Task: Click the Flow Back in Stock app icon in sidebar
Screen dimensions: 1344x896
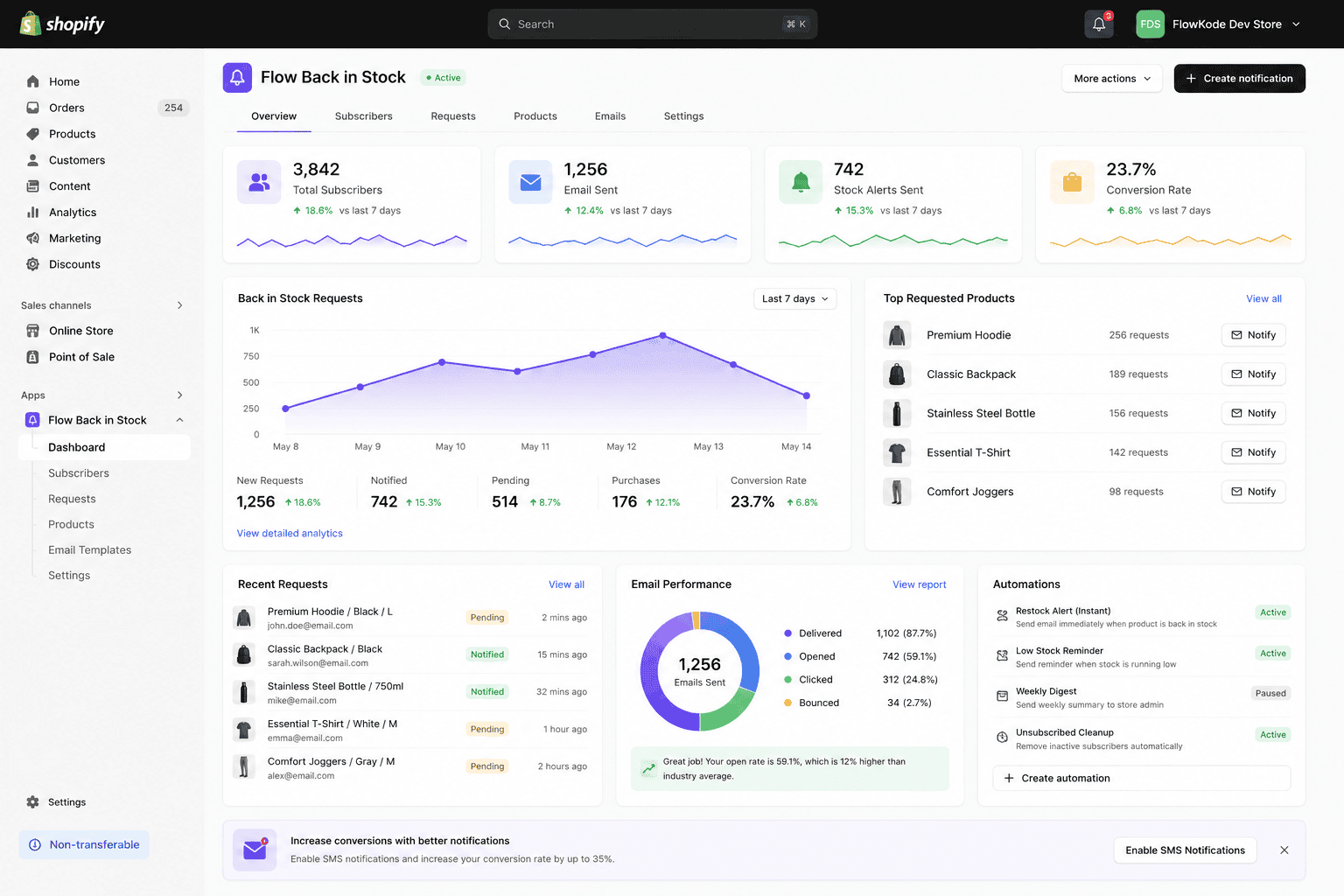Action: point(32,420)
